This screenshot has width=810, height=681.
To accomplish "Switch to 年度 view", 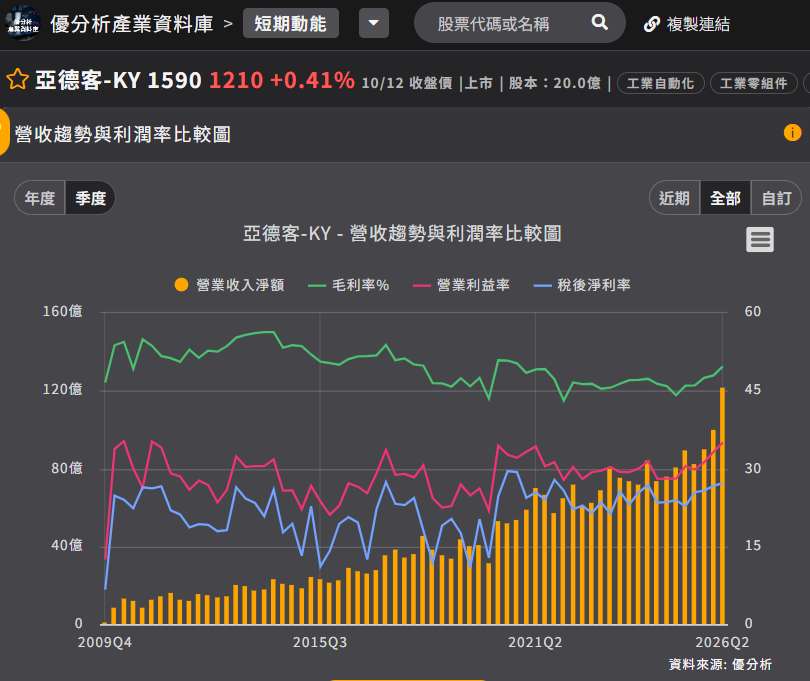I will 40,198.
